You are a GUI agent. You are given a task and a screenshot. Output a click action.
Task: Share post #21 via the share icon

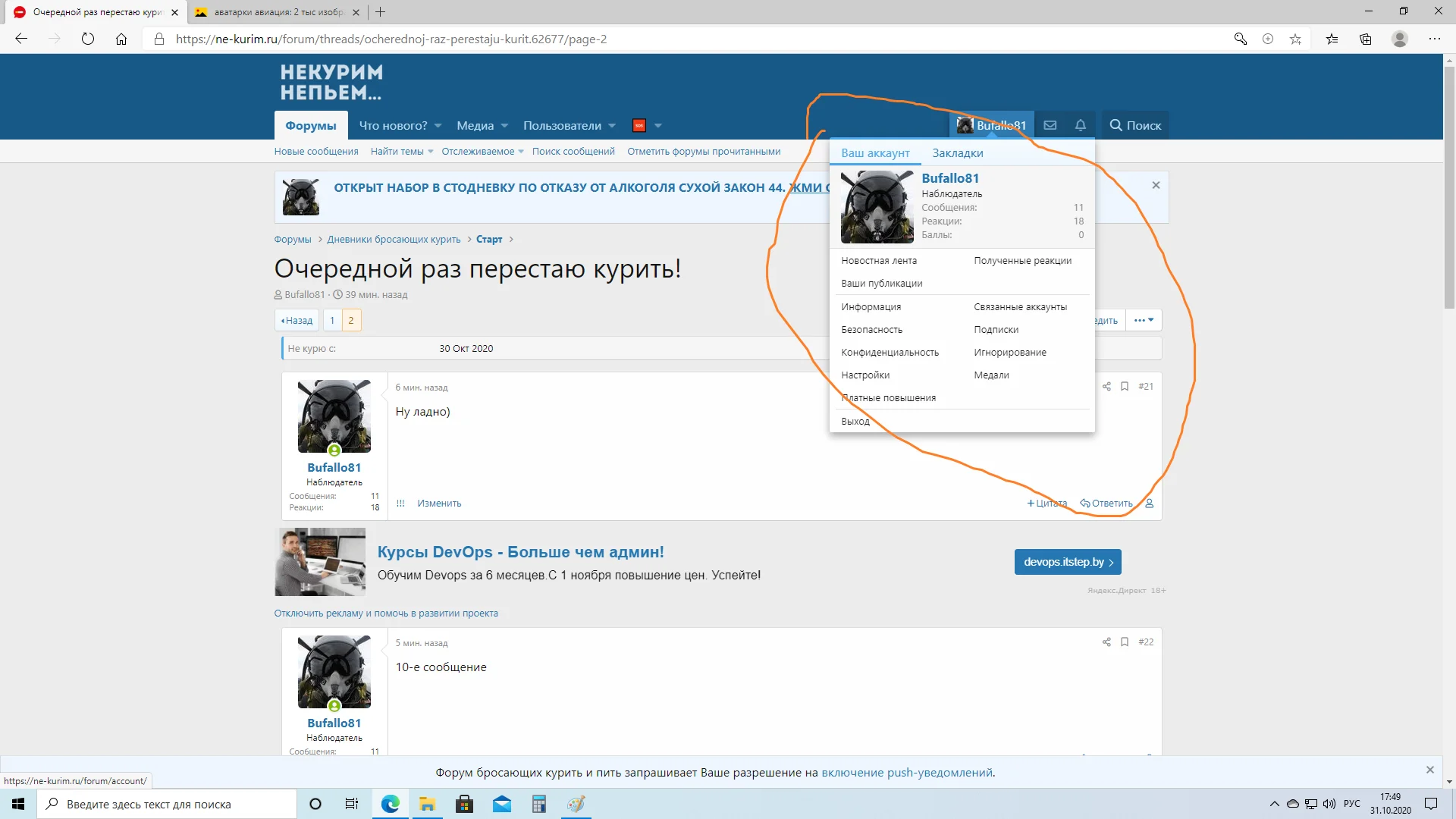1106,387
